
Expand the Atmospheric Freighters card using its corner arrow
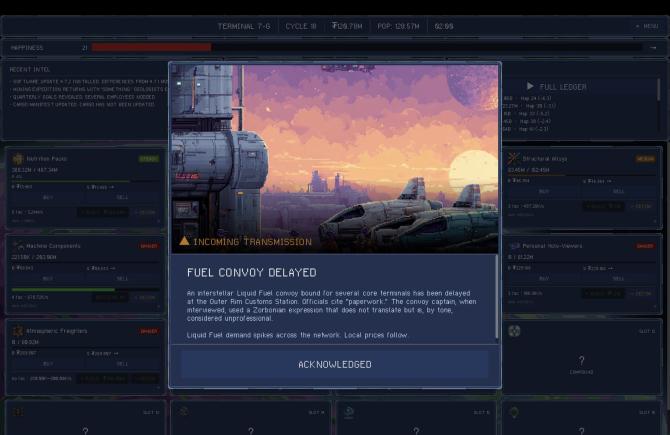point(159,388)
